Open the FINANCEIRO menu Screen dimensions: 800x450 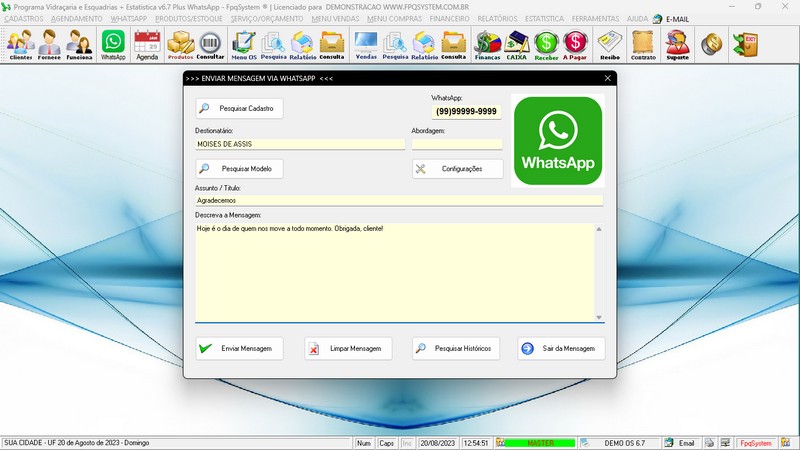pyautogui.click(x=449, y=19)
